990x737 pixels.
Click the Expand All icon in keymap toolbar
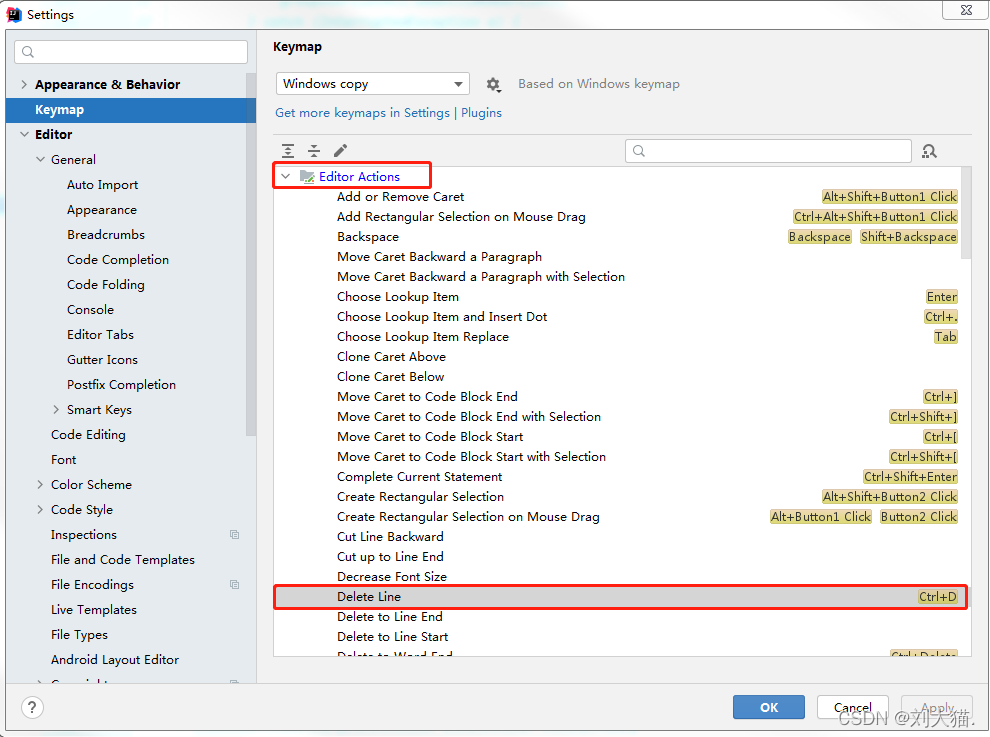coord(288,150)
